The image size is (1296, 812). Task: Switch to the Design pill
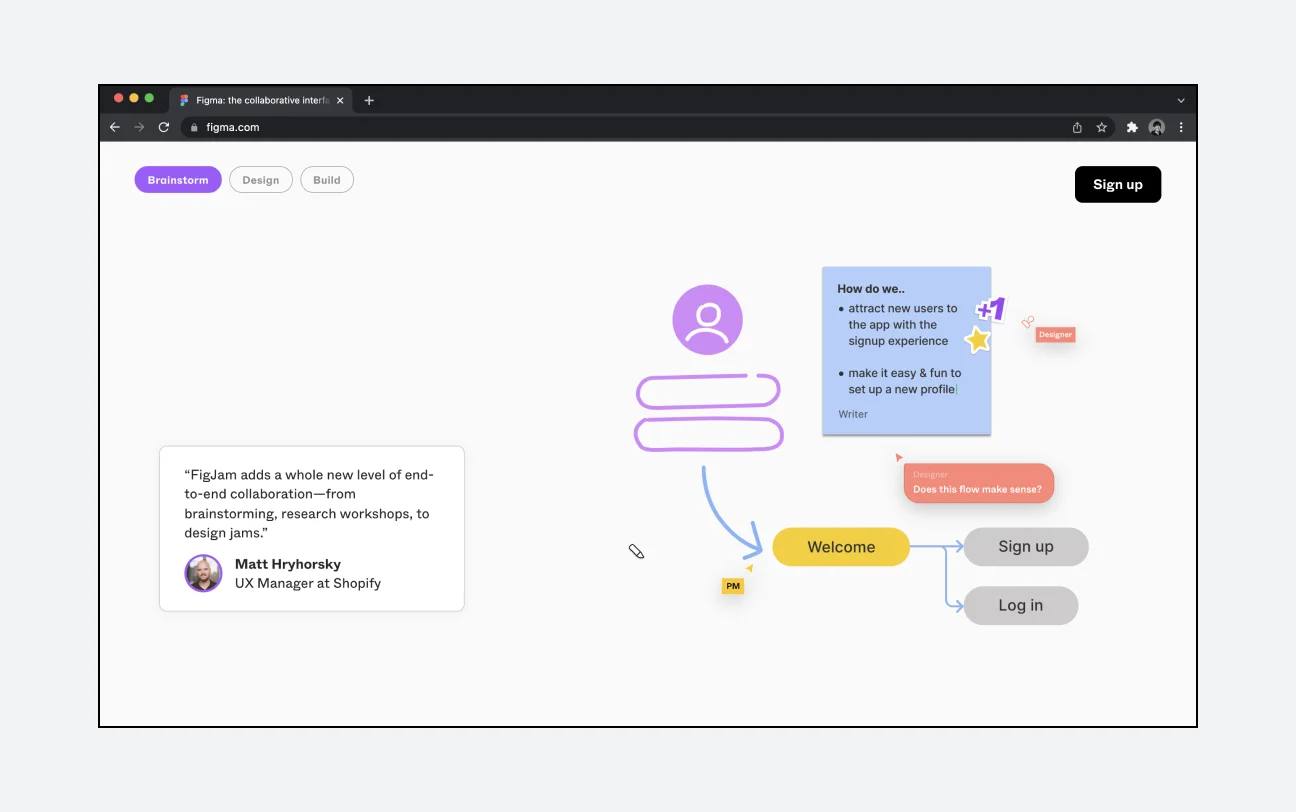(x=261, y=180)
